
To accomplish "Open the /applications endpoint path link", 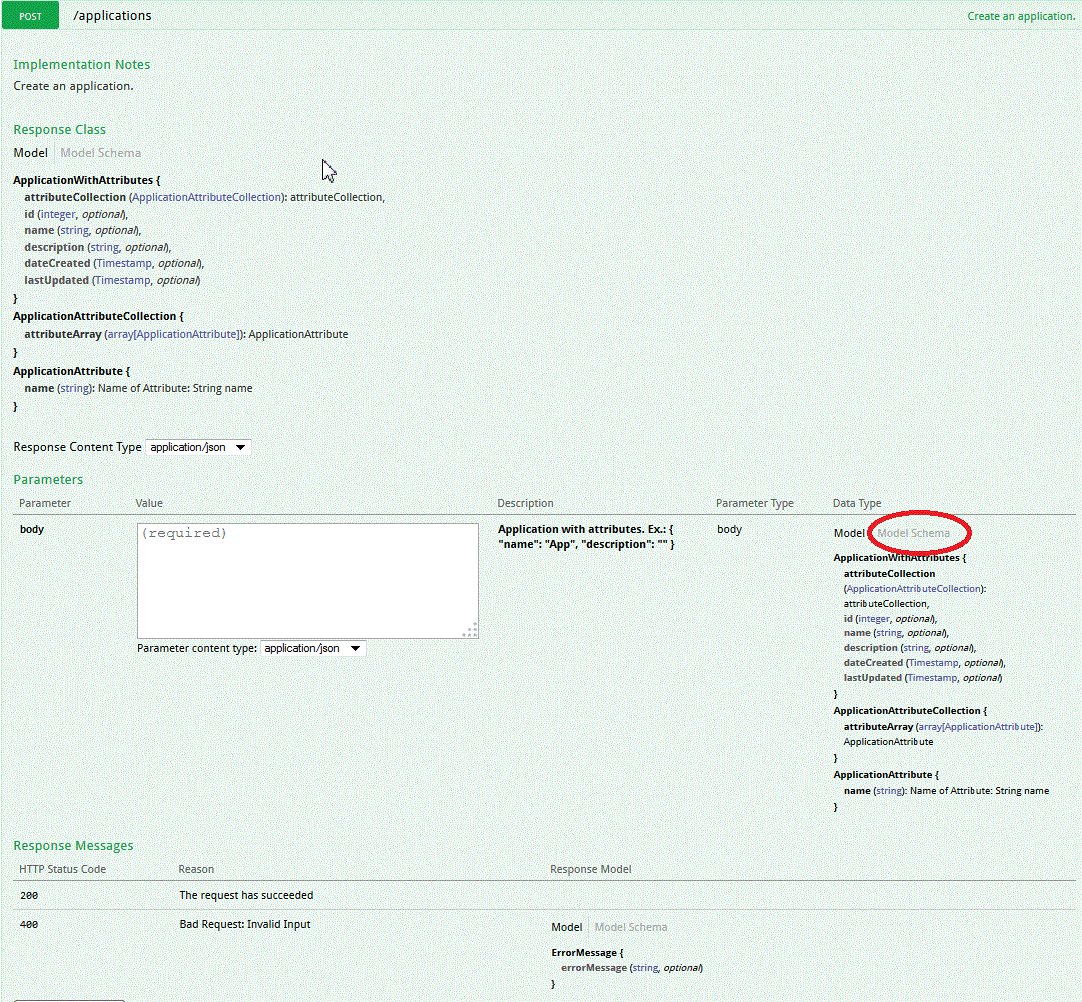I will [112, 15].
